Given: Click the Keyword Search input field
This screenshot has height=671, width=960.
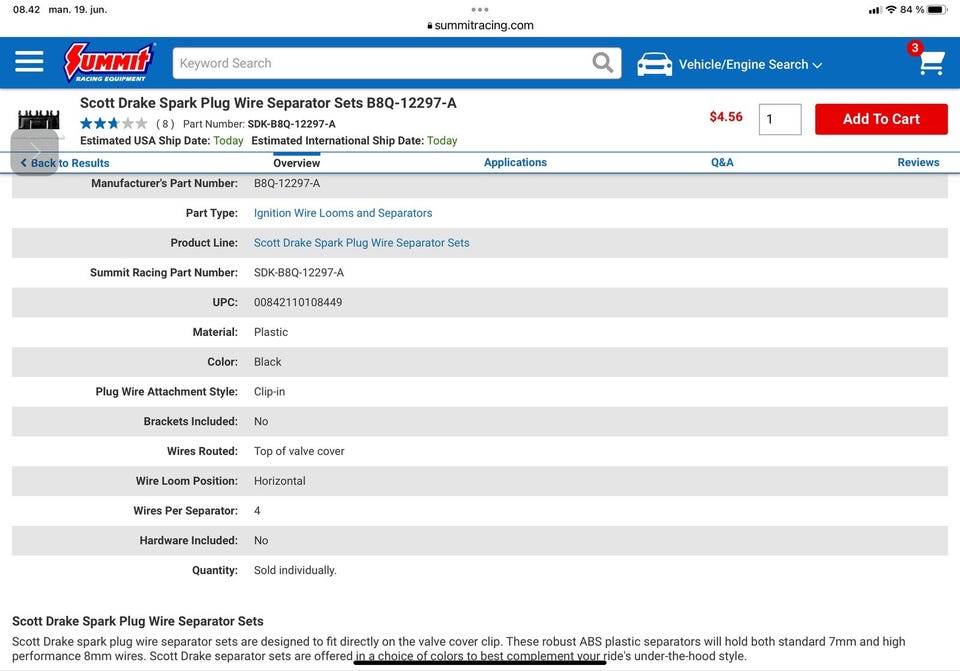Looking at the screenshot, I should pos(380,63).
